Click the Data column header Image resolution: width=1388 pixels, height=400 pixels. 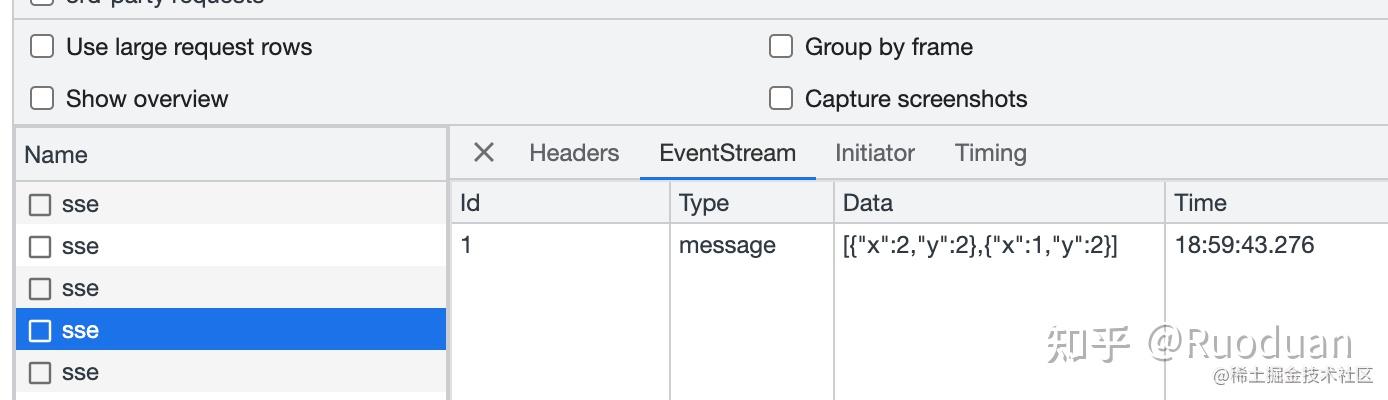coord(867,203)
